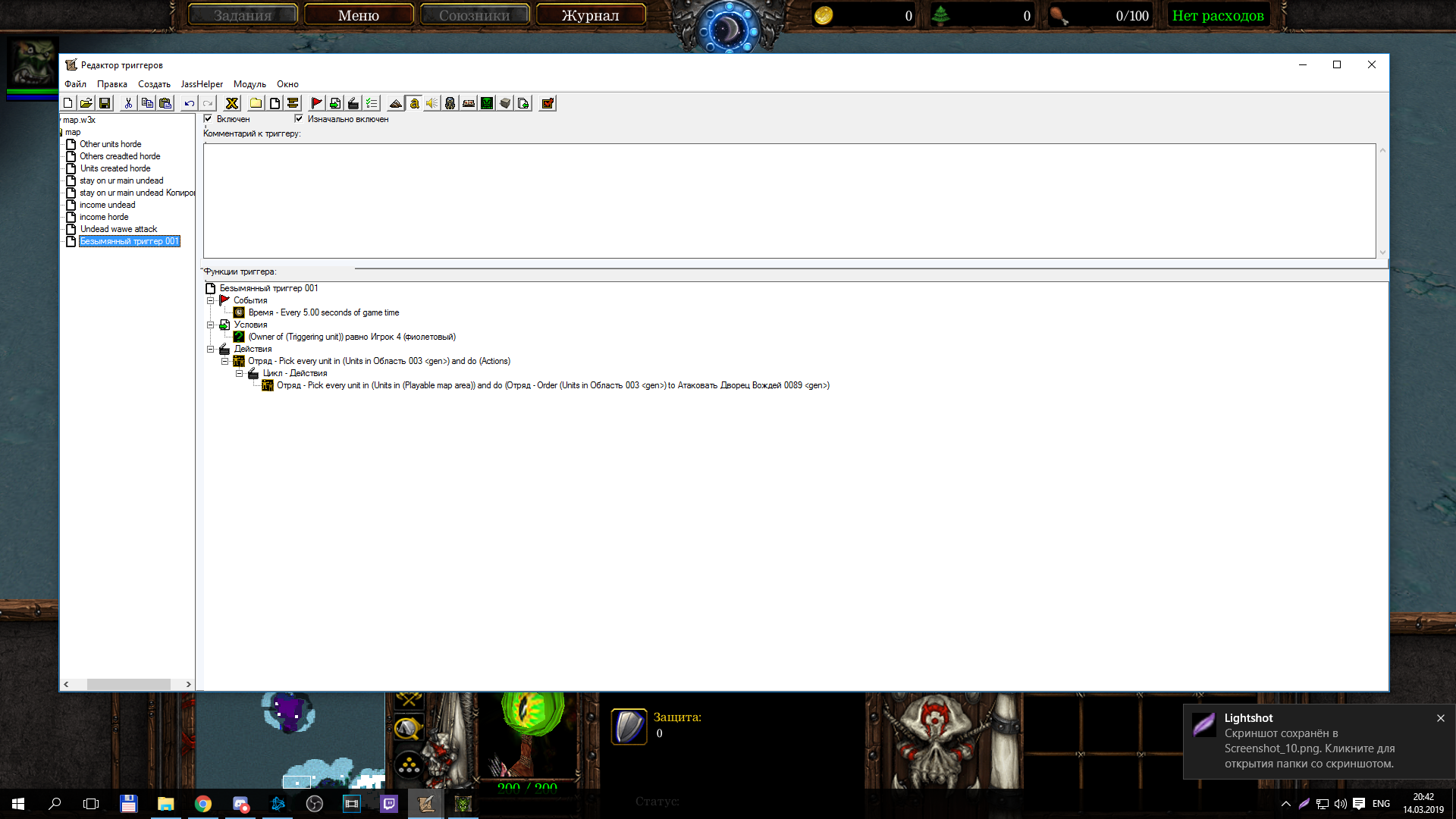Click the Undo arrow icon
This screenshot has width=1456, height=819.
click(190, 103)
